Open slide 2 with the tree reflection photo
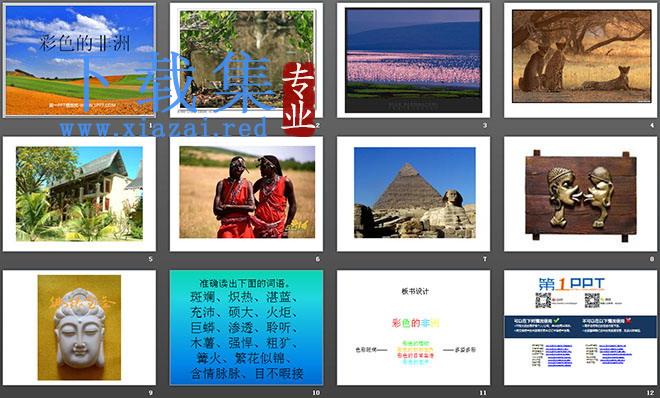Screen dimensions: 660x398 [246, 60]
